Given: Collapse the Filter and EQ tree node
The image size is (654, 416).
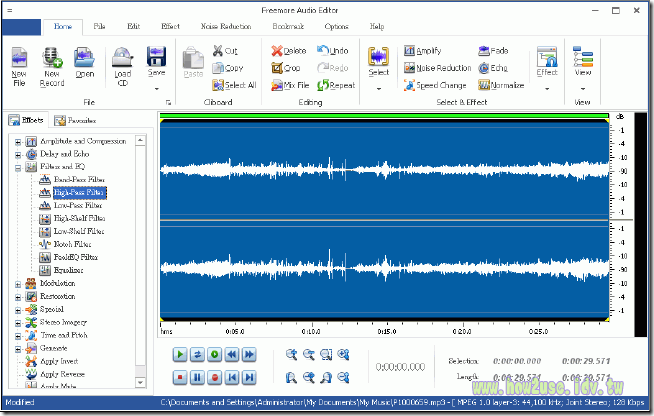Looking at the screenshot, I should point(19,167).
